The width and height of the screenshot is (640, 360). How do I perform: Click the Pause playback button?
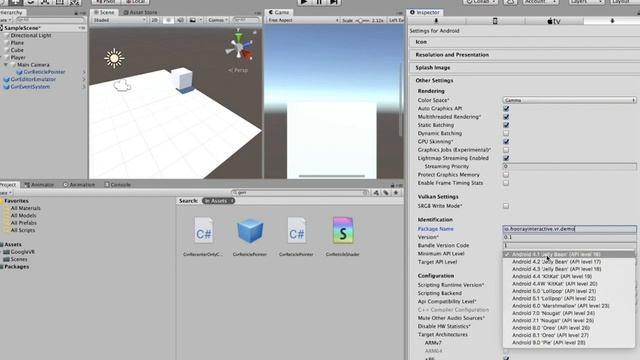(319, 2)
